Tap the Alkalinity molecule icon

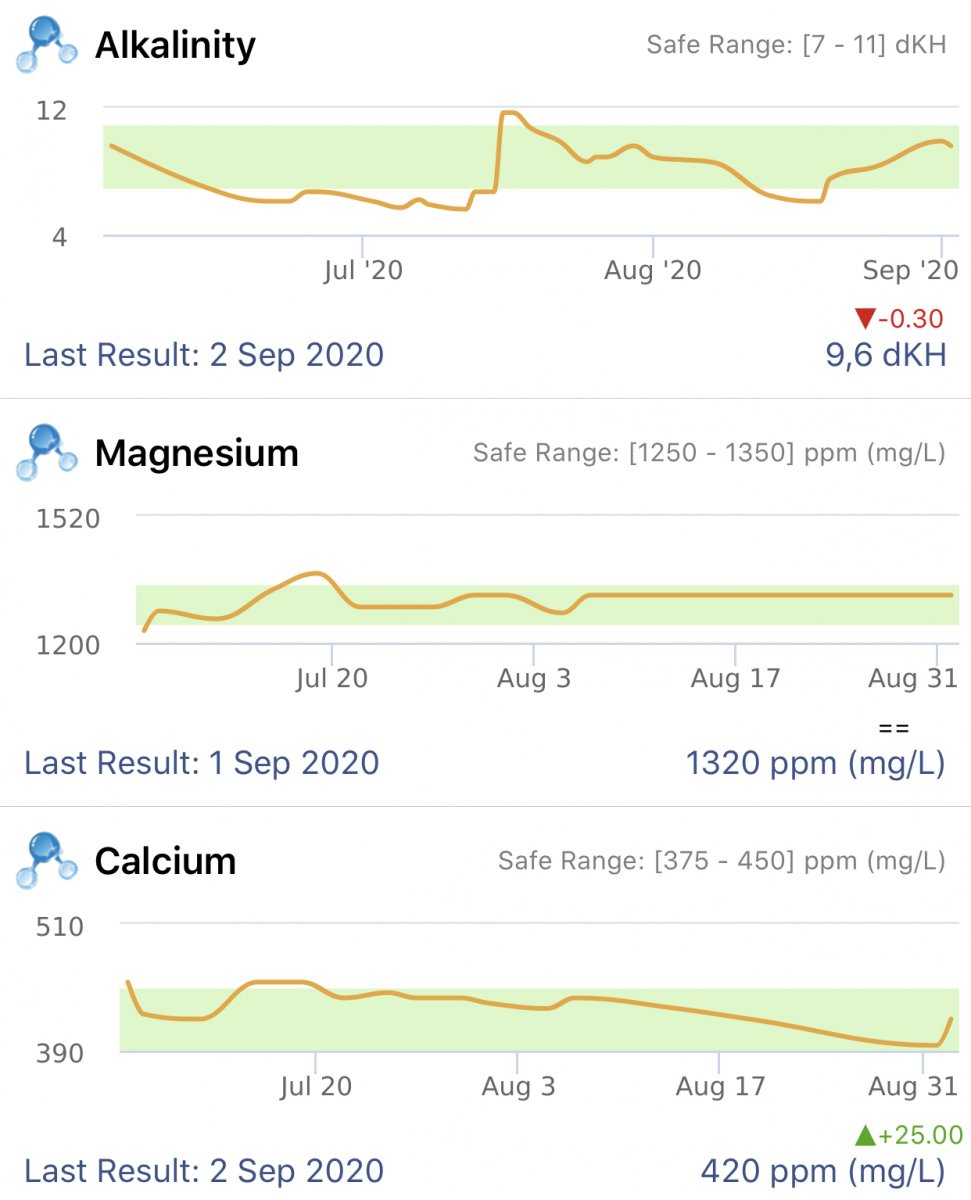tap(46, 43)
